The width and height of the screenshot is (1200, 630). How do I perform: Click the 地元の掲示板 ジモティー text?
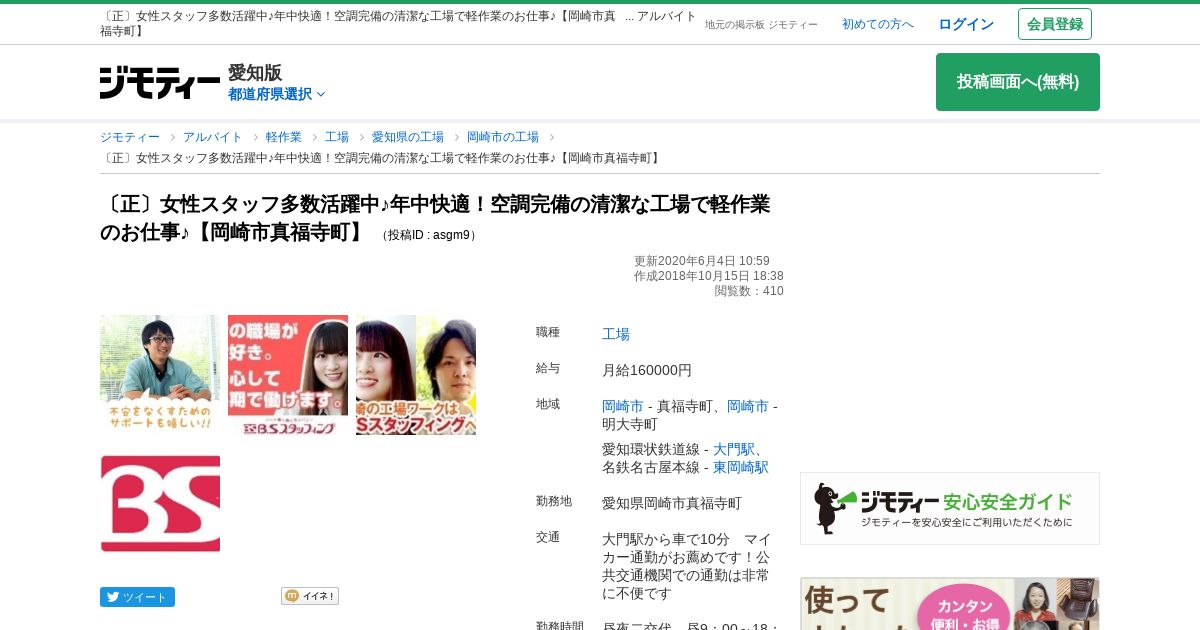point(761,25)
